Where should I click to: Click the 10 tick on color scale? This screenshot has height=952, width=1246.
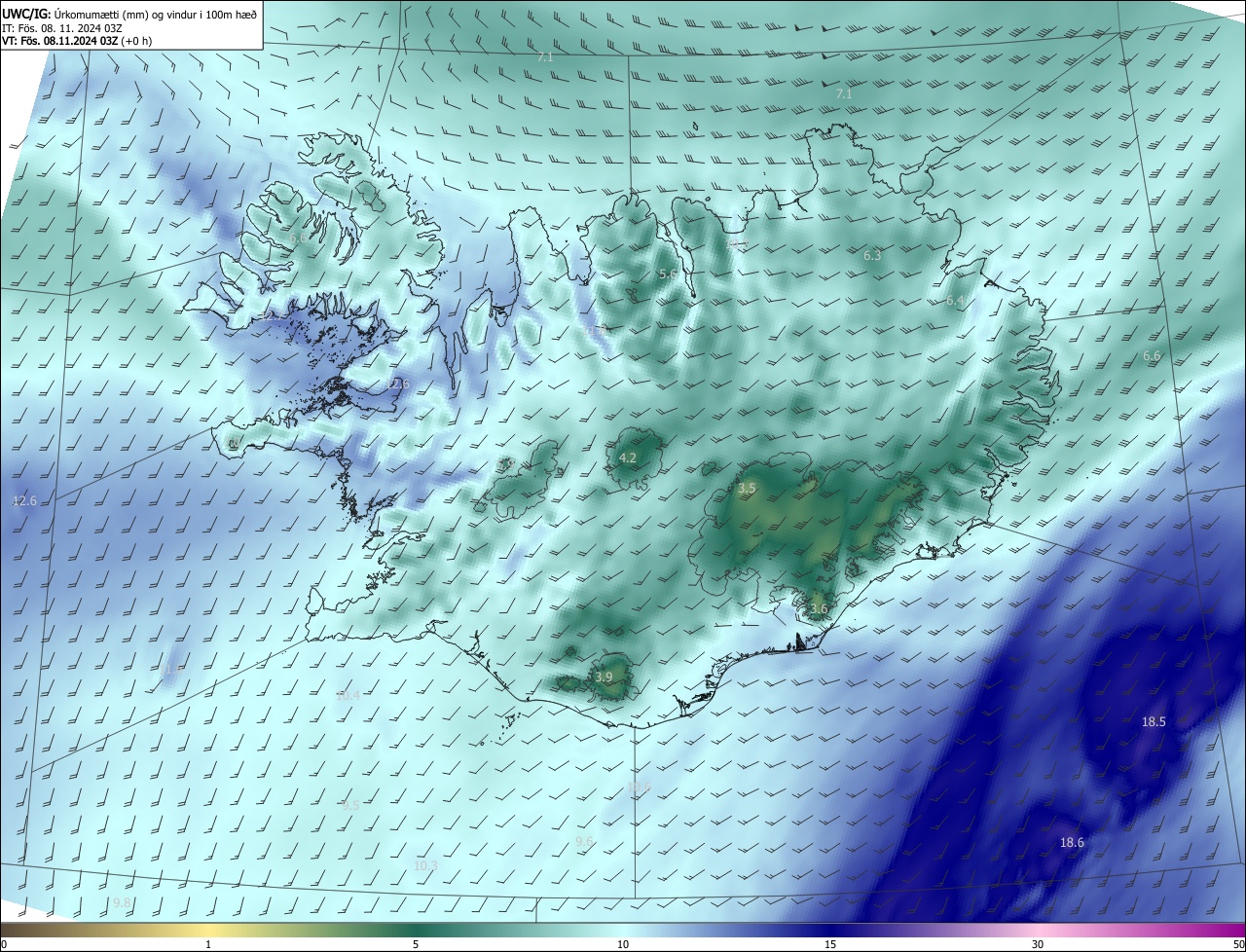tap(623, 944)
